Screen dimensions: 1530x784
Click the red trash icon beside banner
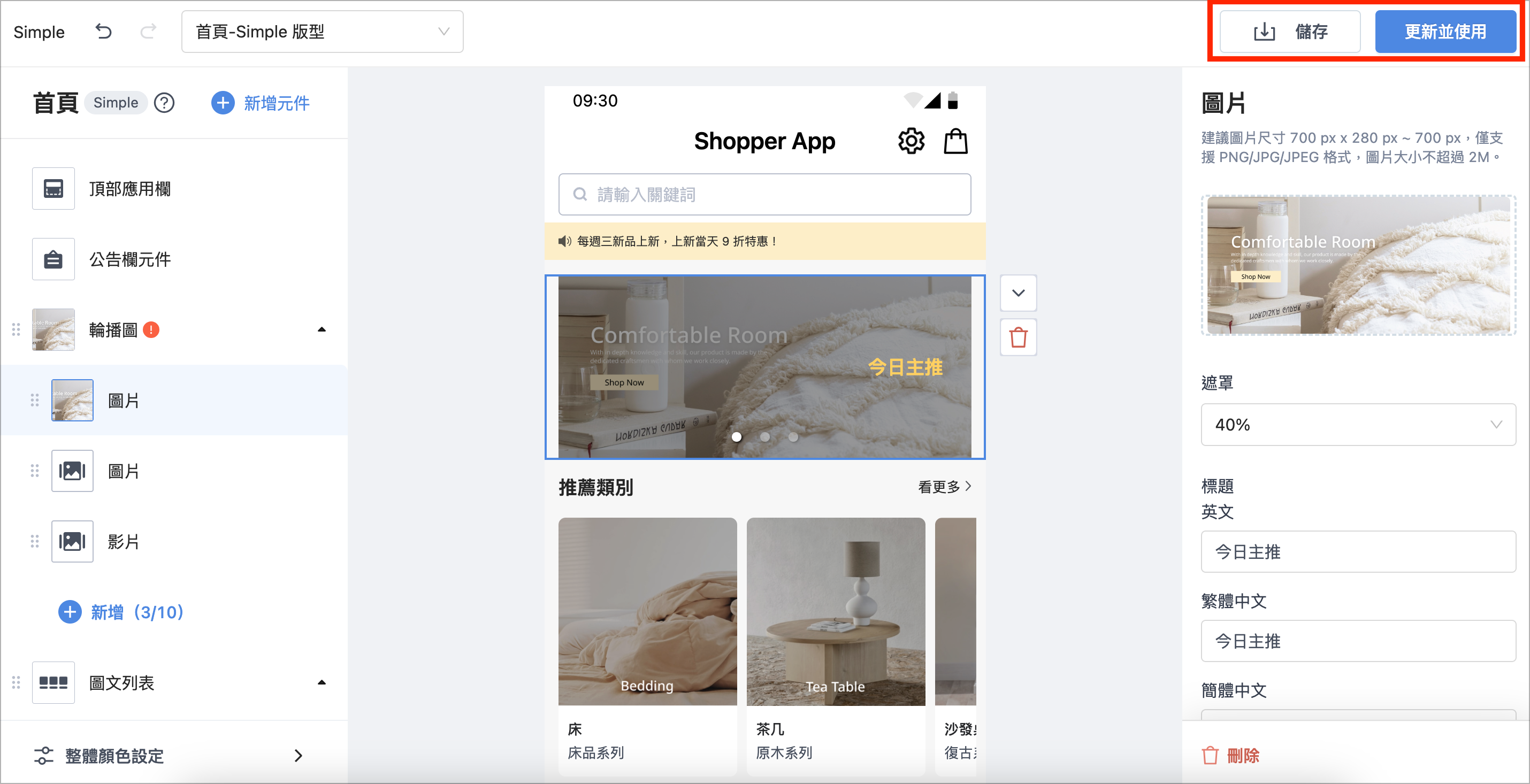click(1018, 337)
